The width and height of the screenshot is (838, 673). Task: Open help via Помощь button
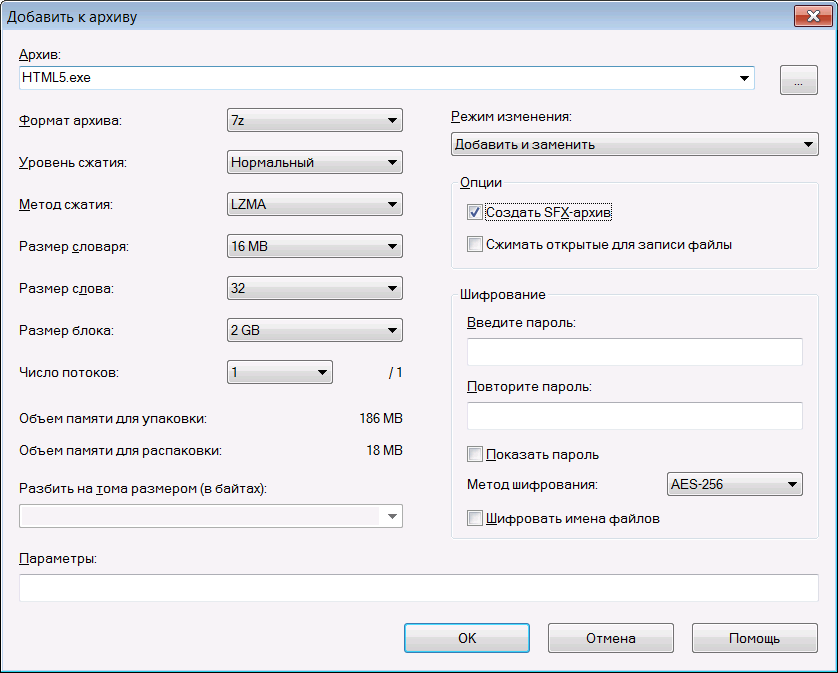pos(755,638)
